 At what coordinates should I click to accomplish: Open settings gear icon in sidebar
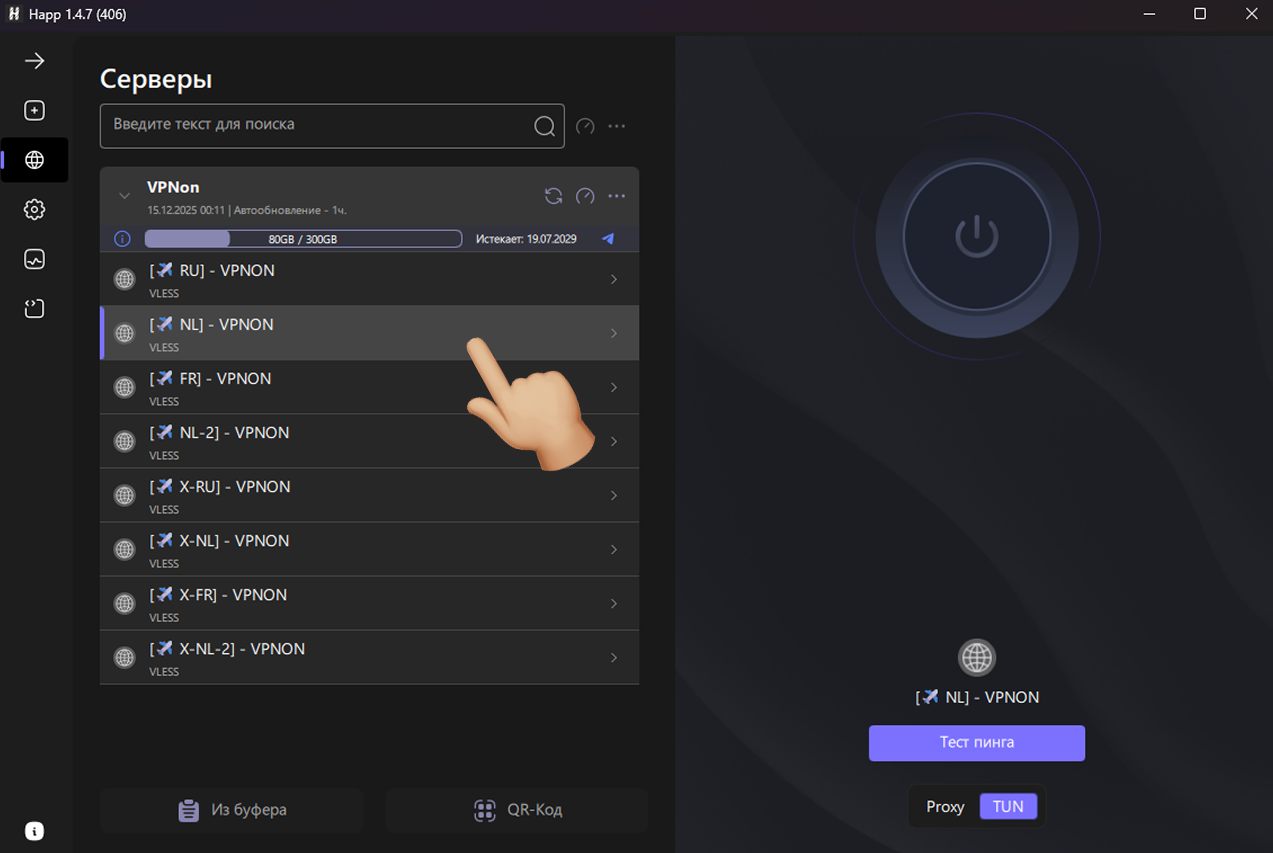tap(35, 209)
